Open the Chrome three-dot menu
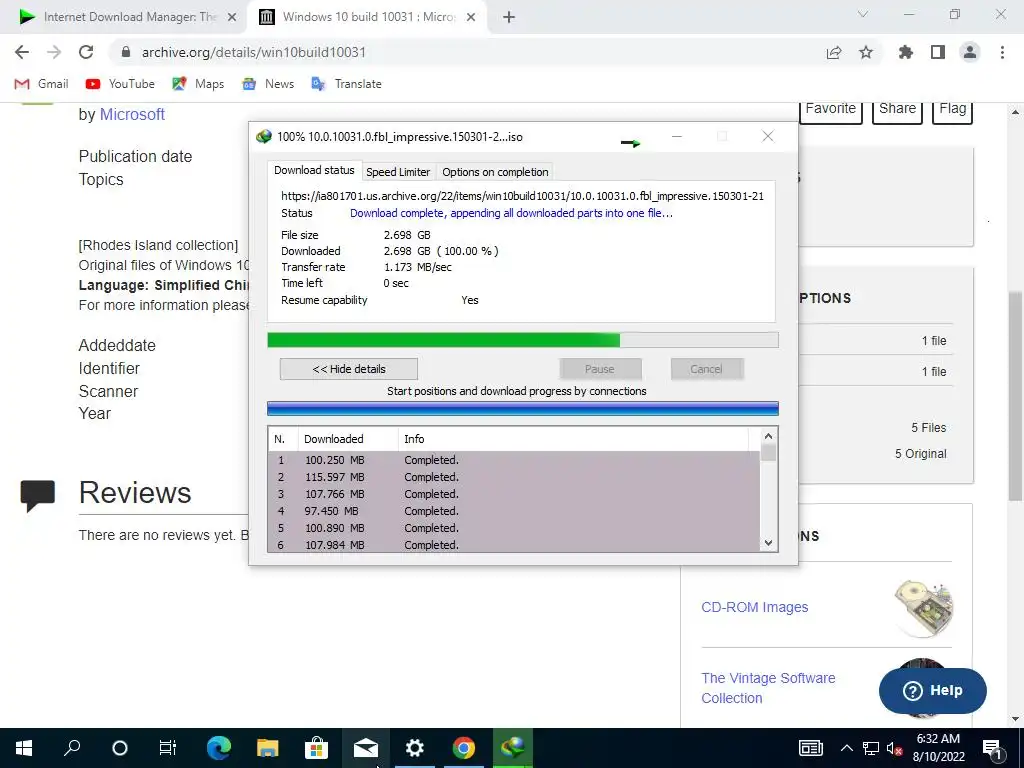The height and width of the screenshot is (768, 1024). point(1002,52)
